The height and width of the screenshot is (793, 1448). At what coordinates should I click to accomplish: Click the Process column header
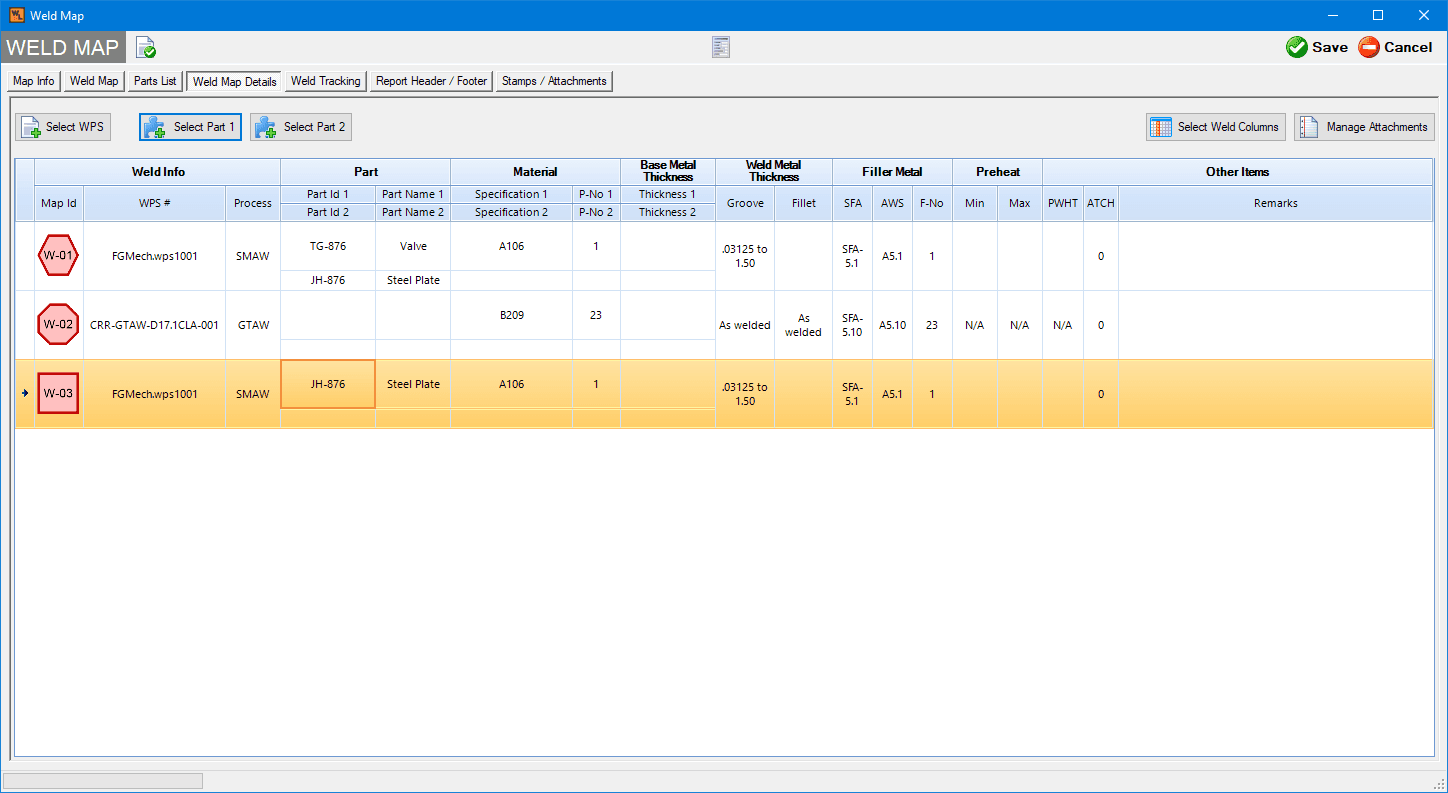pos(253,203)
